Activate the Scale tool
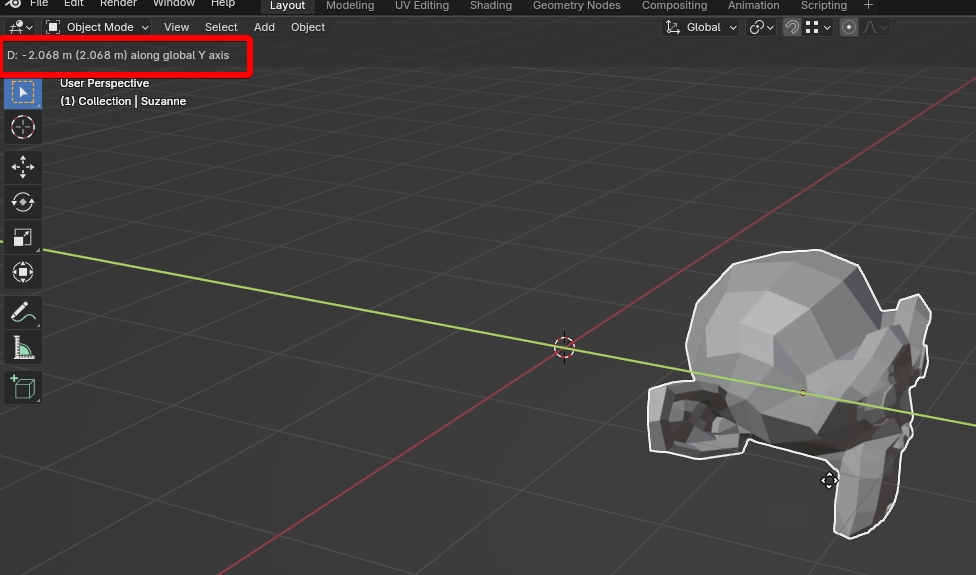976x575 pixels. click(x=23, y=237)
